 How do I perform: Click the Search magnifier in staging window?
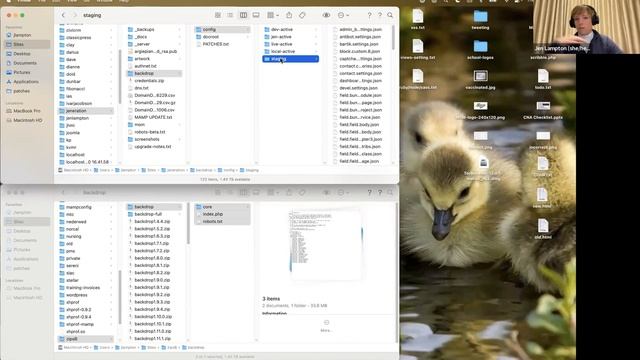click(x=390, y=15)
